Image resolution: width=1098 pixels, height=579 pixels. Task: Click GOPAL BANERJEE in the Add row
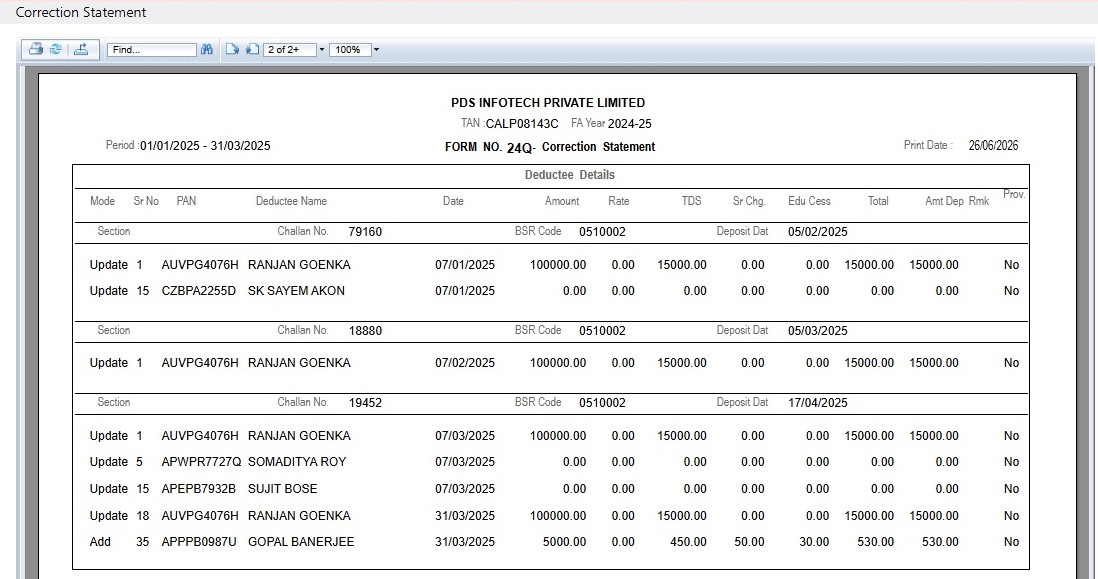tap(301, 542)
